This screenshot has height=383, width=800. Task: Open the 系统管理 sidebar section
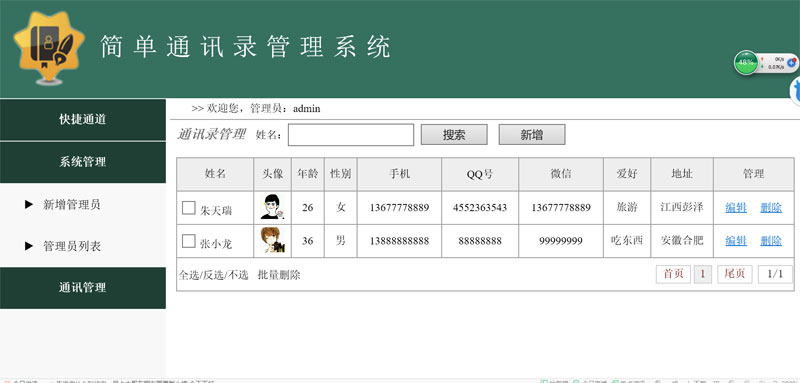click(x=83, y=163)
